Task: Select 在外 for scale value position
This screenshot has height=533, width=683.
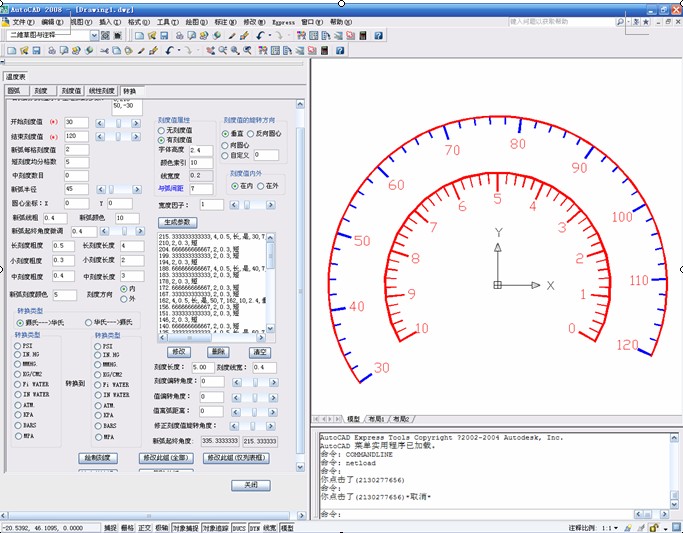Action: [262, 186]
